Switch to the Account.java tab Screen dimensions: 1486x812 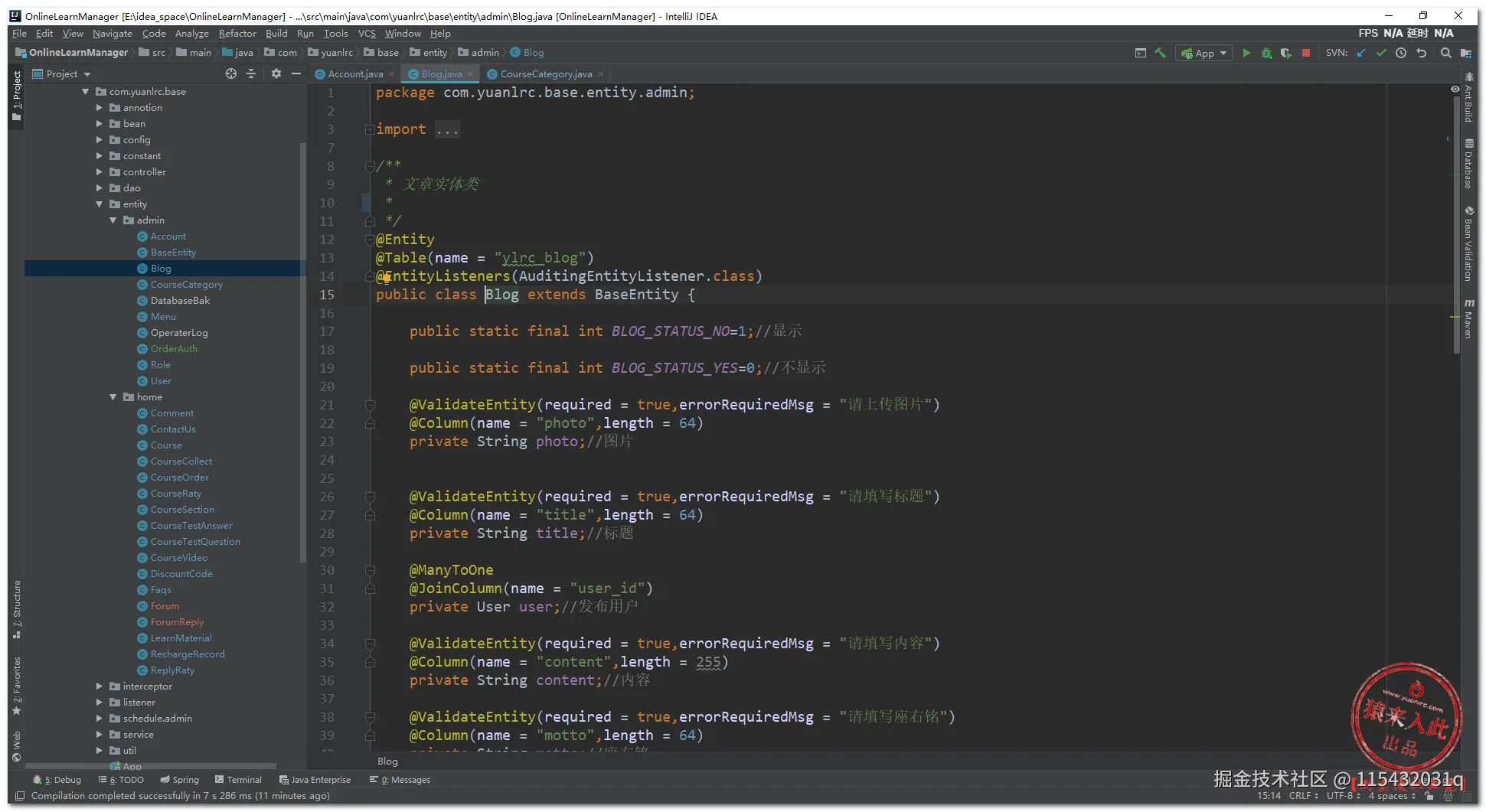[x=354, y=74]
